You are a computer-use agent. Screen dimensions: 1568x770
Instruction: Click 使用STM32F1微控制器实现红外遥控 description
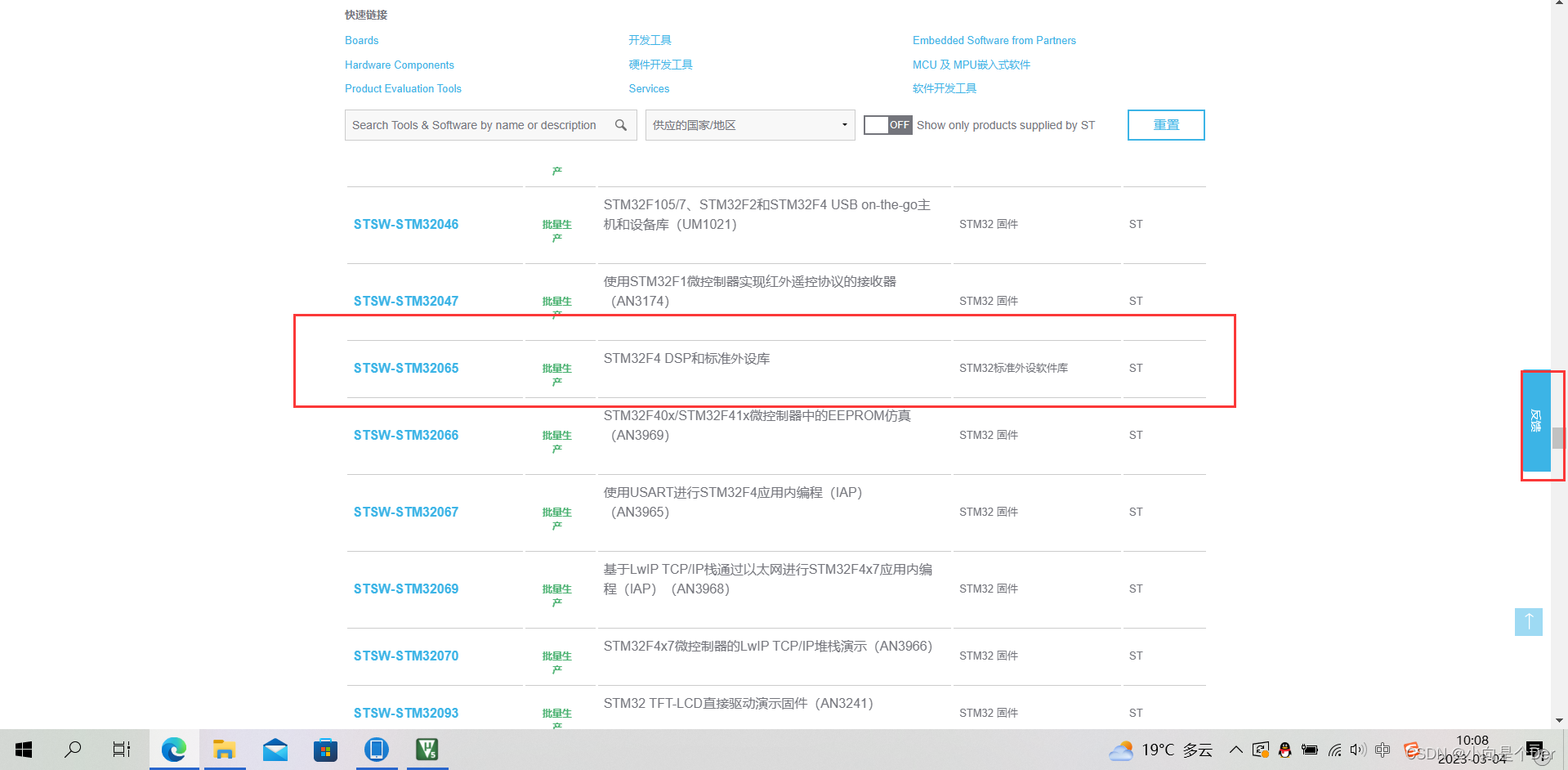tap(749, 291)
